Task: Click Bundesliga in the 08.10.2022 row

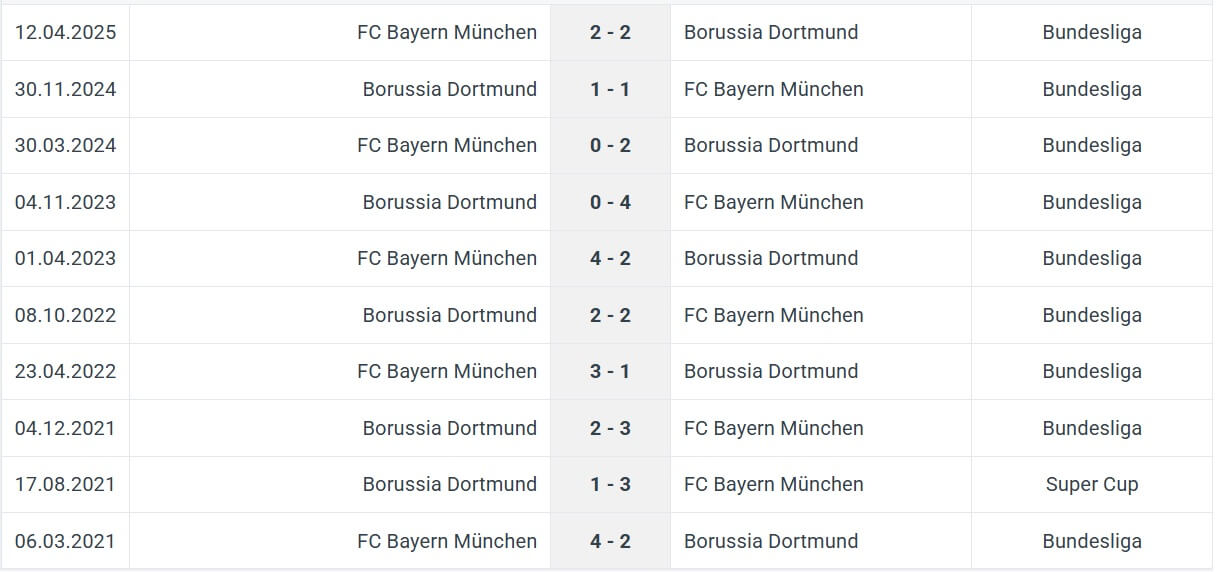Action: pyautogui.click(x=1092, y=315)
